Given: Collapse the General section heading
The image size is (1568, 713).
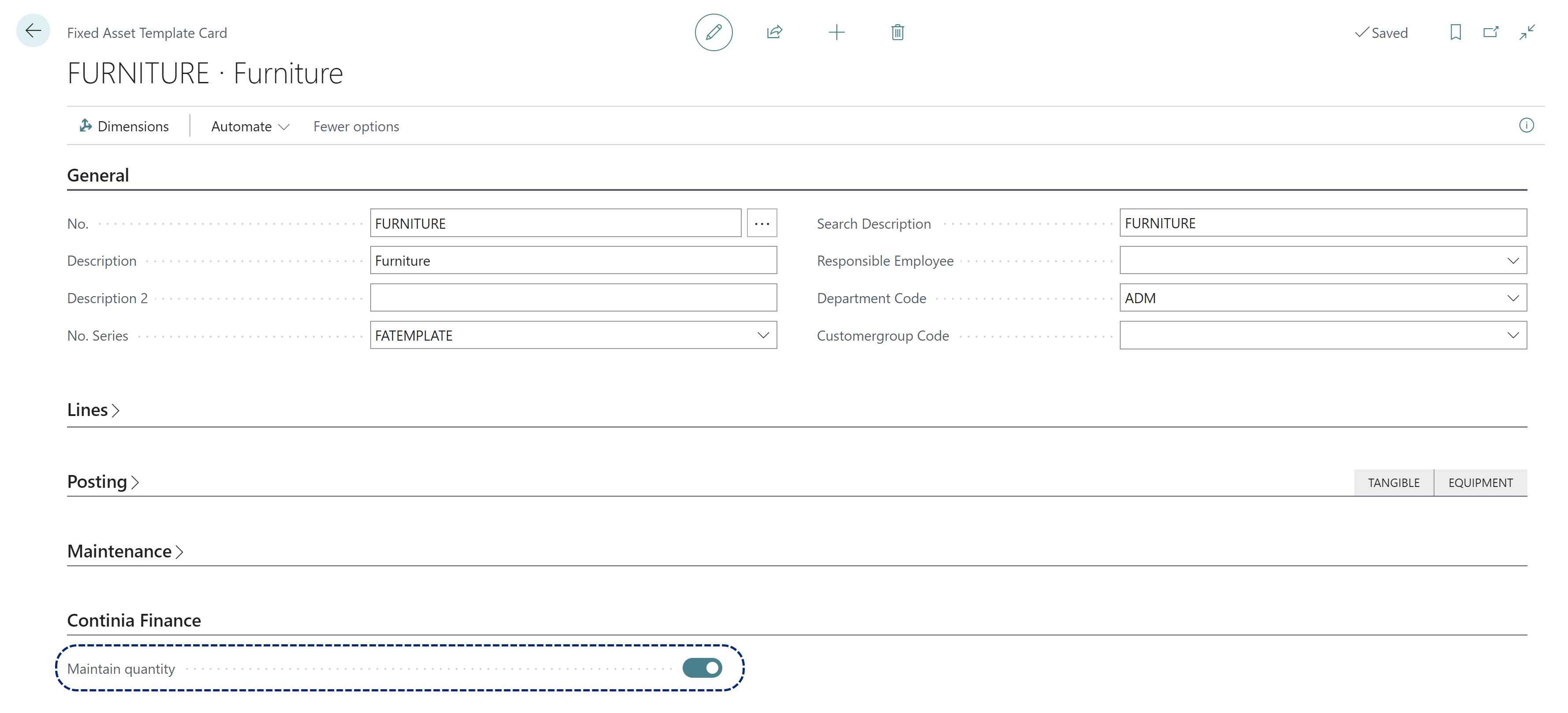Looking at the screenshot, I should (x=98, y=175).
